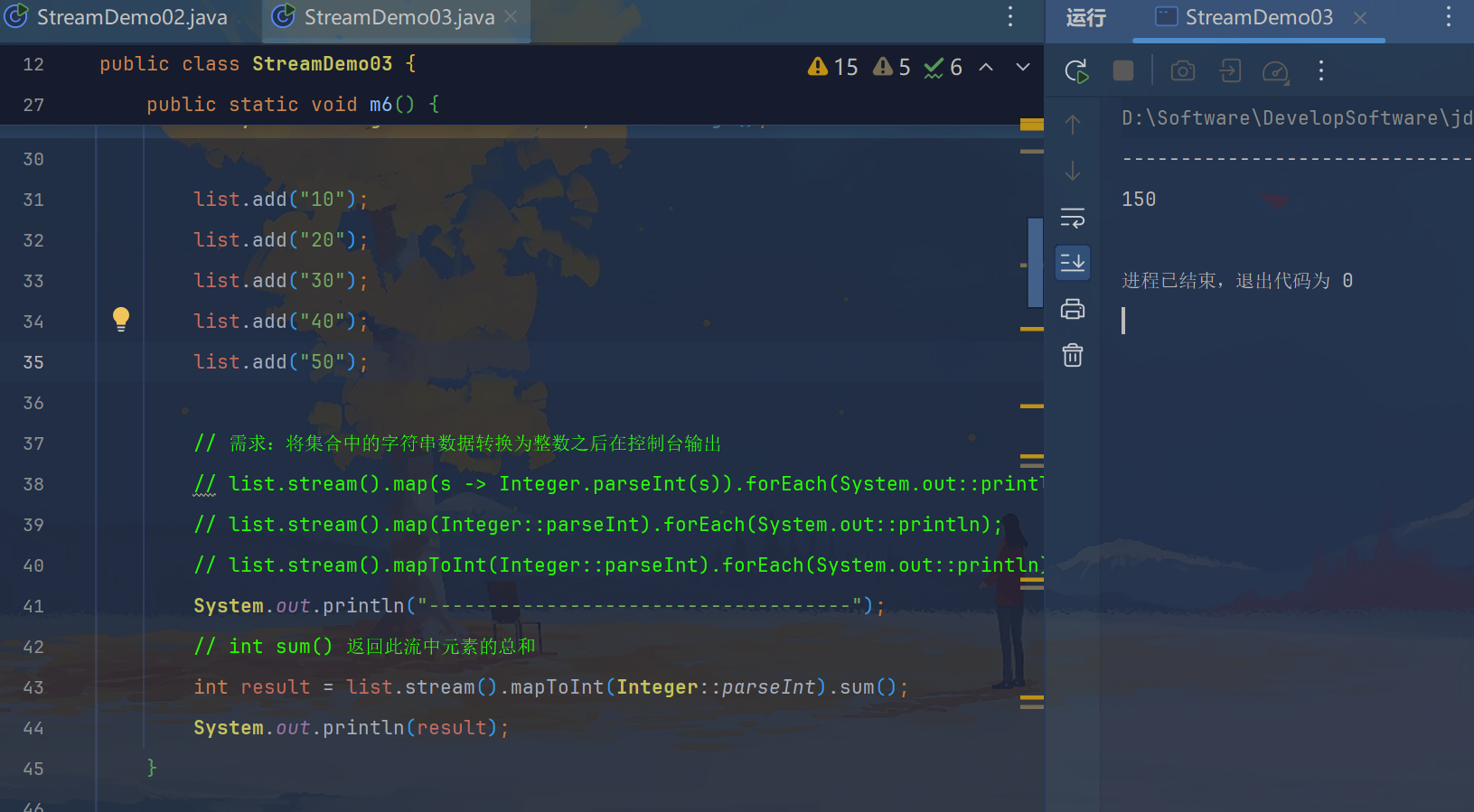The height and width of the screenshot is (812, 1474).
Task: Click list.add("20") code line
Action: coord(281,240)
